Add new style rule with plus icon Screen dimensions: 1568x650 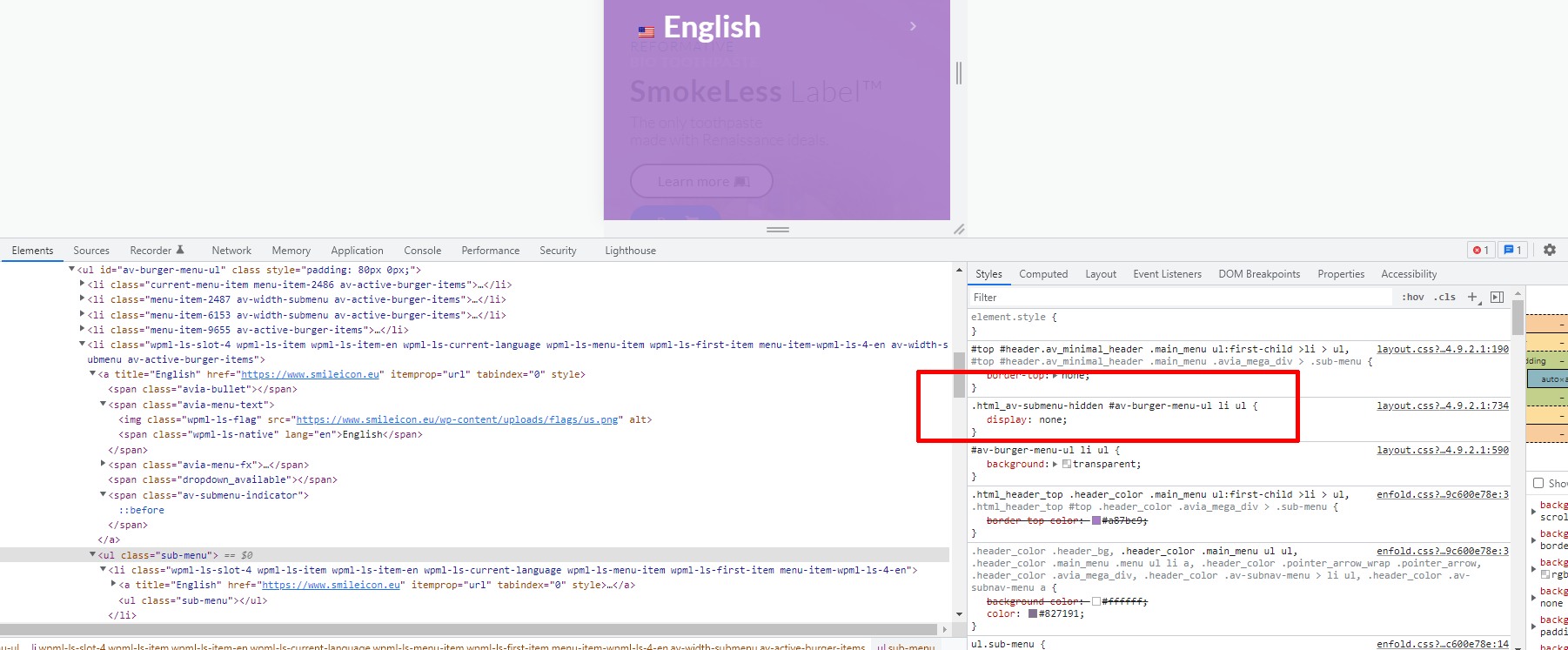point(1473,298)
